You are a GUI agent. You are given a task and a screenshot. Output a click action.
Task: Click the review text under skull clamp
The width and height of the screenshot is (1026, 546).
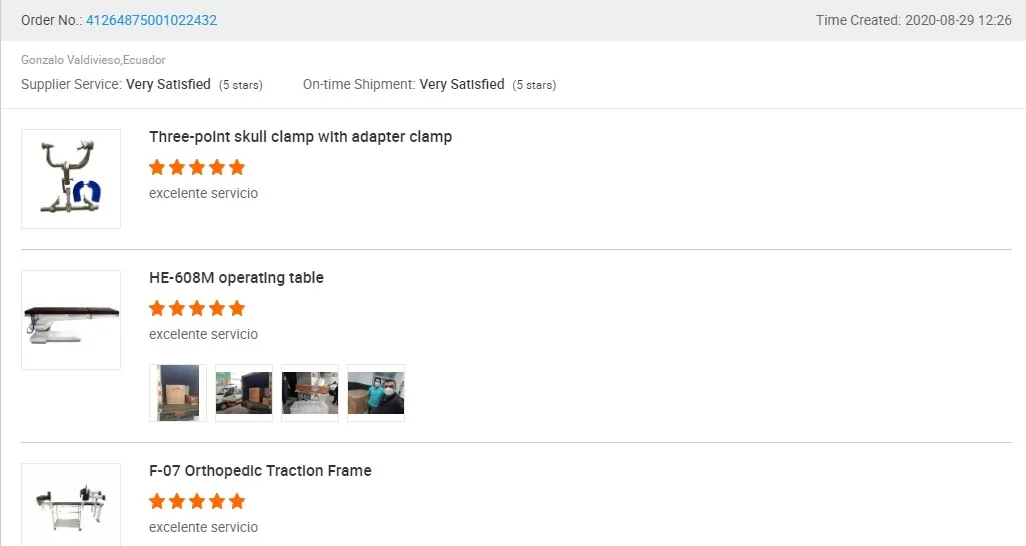(203, 193)
